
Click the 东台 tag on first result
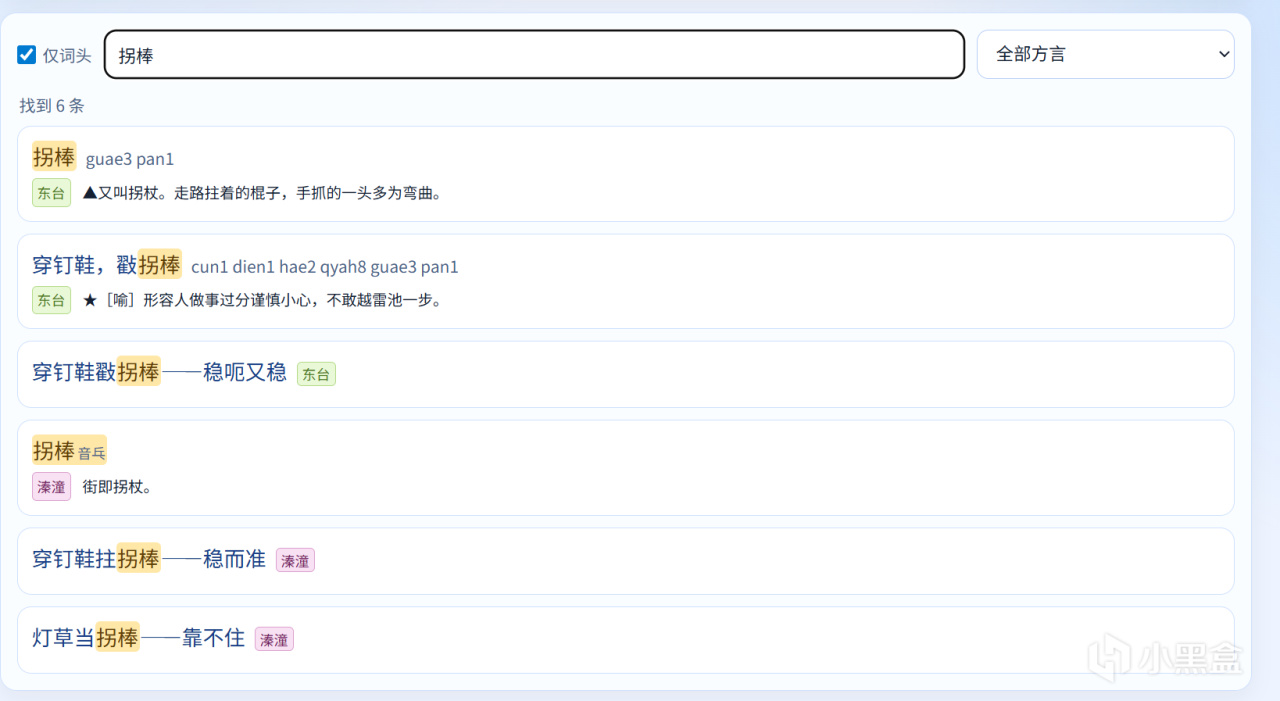coord(51,193)
